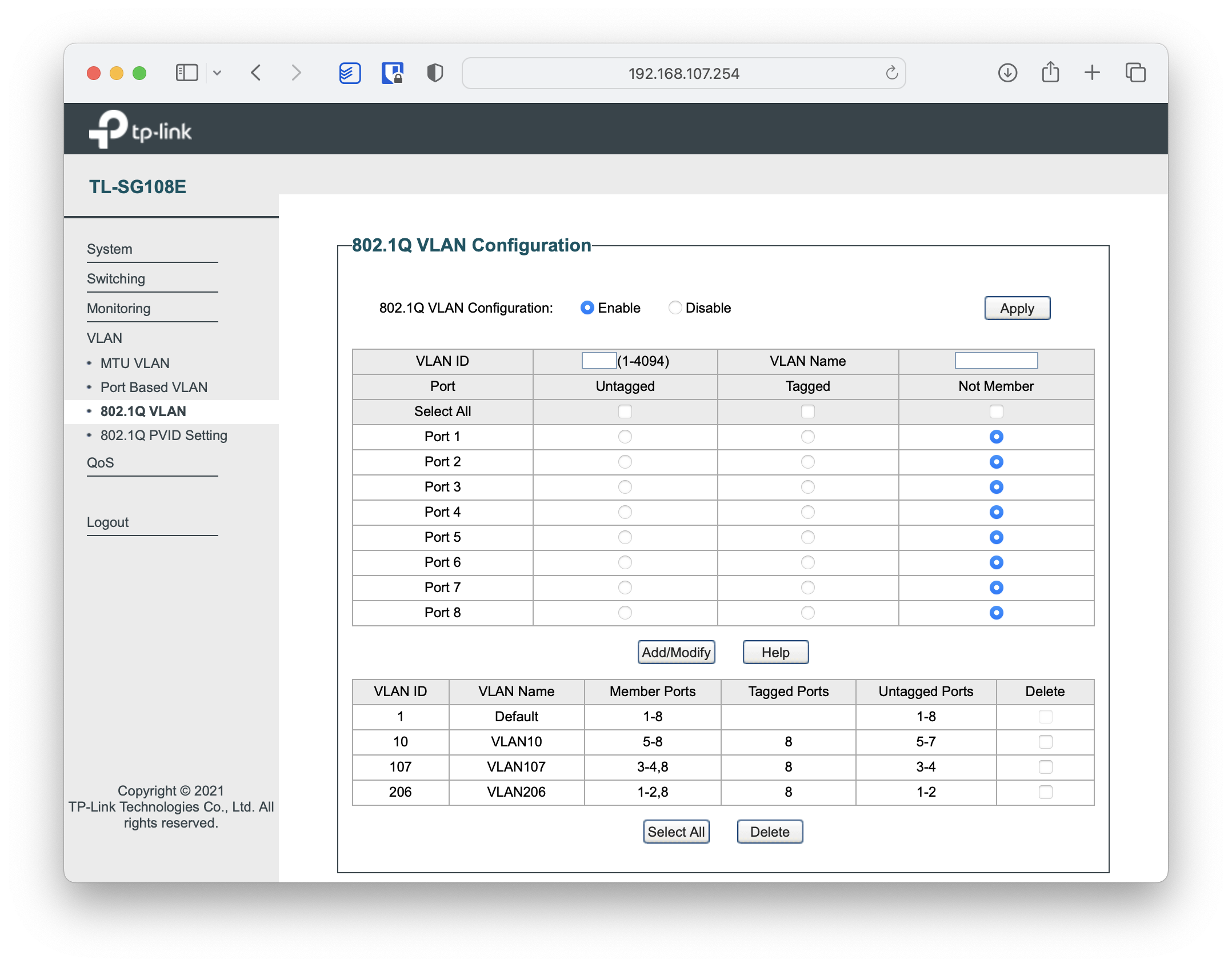Check delete box for VLAN107 row
The image size is (1232, 967).
(x=1045, y=767)
